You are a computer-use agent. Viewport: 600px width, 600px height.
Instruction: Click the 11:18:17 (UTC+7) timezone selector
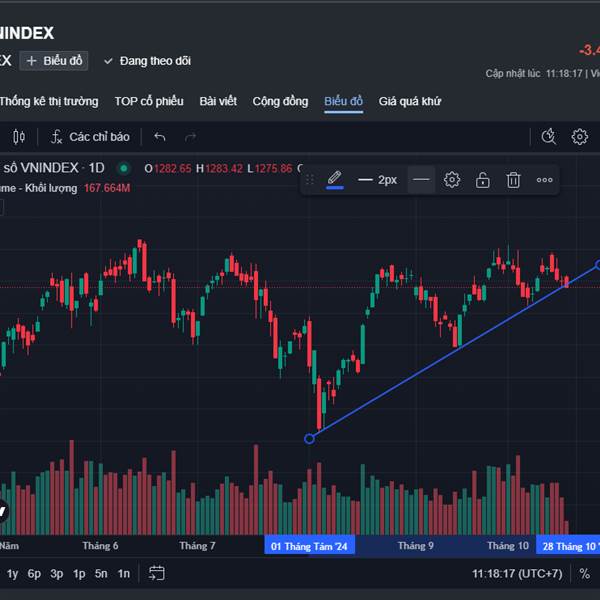click(x=517, y=574)
